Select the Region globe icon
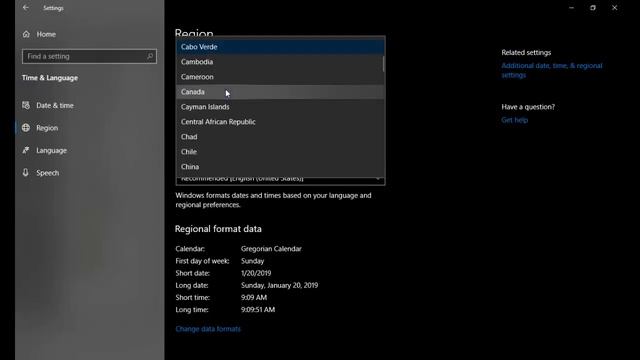Image resolution: width=640 pixels, height=360 pixels. pos(26,128)
